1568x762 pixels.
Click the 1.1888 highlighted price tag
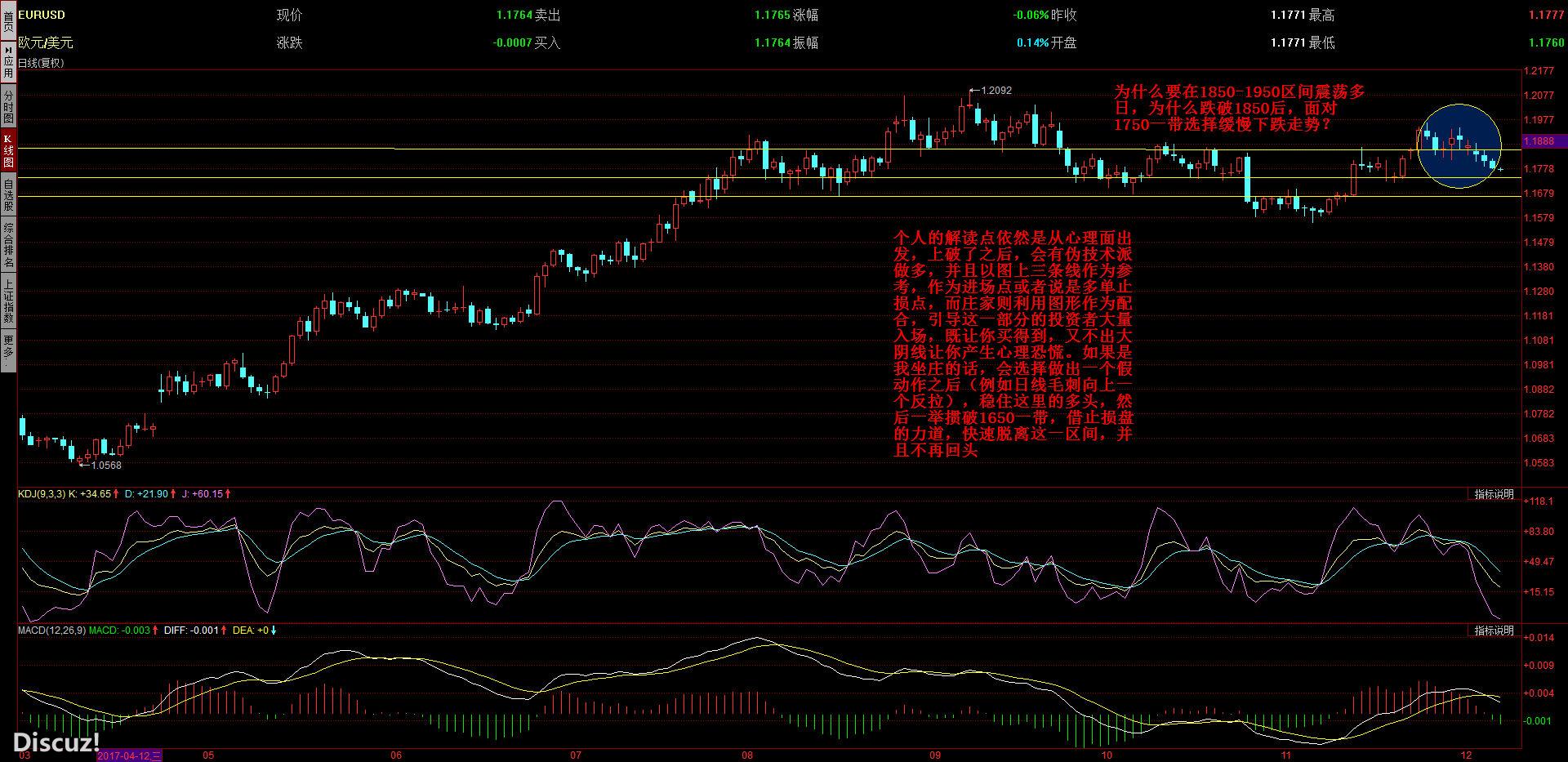tap(1543, 141)
